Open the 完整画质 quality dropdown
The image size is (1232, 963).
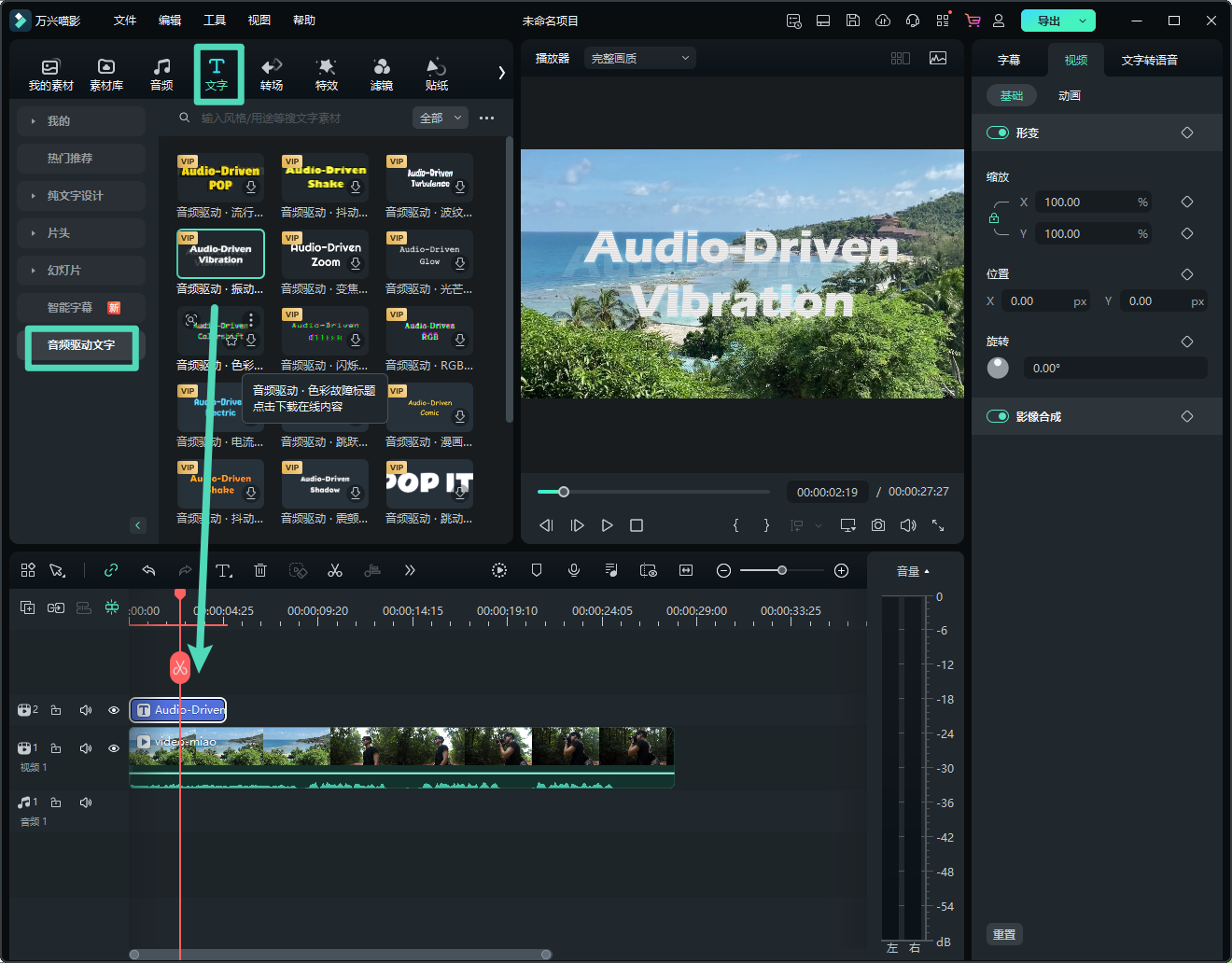640,58
